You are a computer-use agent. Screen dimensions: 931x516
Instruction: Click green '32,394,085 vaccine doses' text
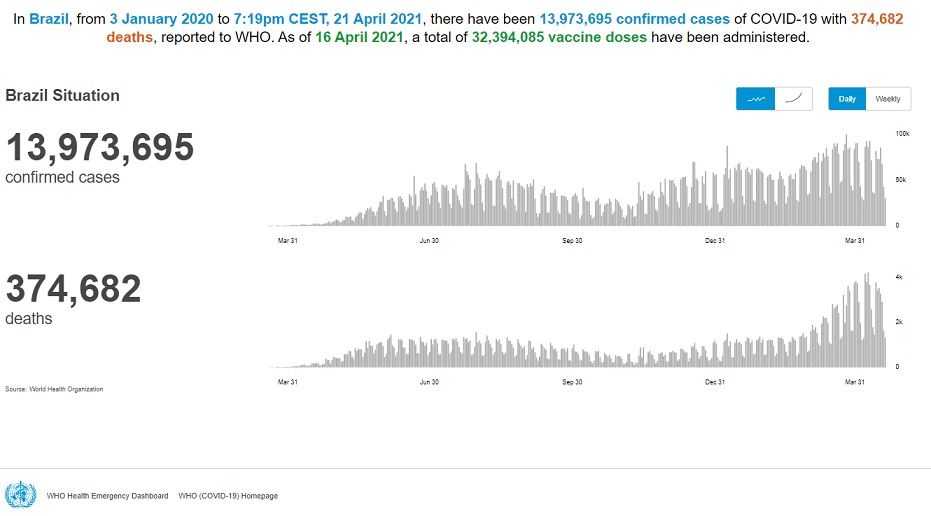(559, 37)
